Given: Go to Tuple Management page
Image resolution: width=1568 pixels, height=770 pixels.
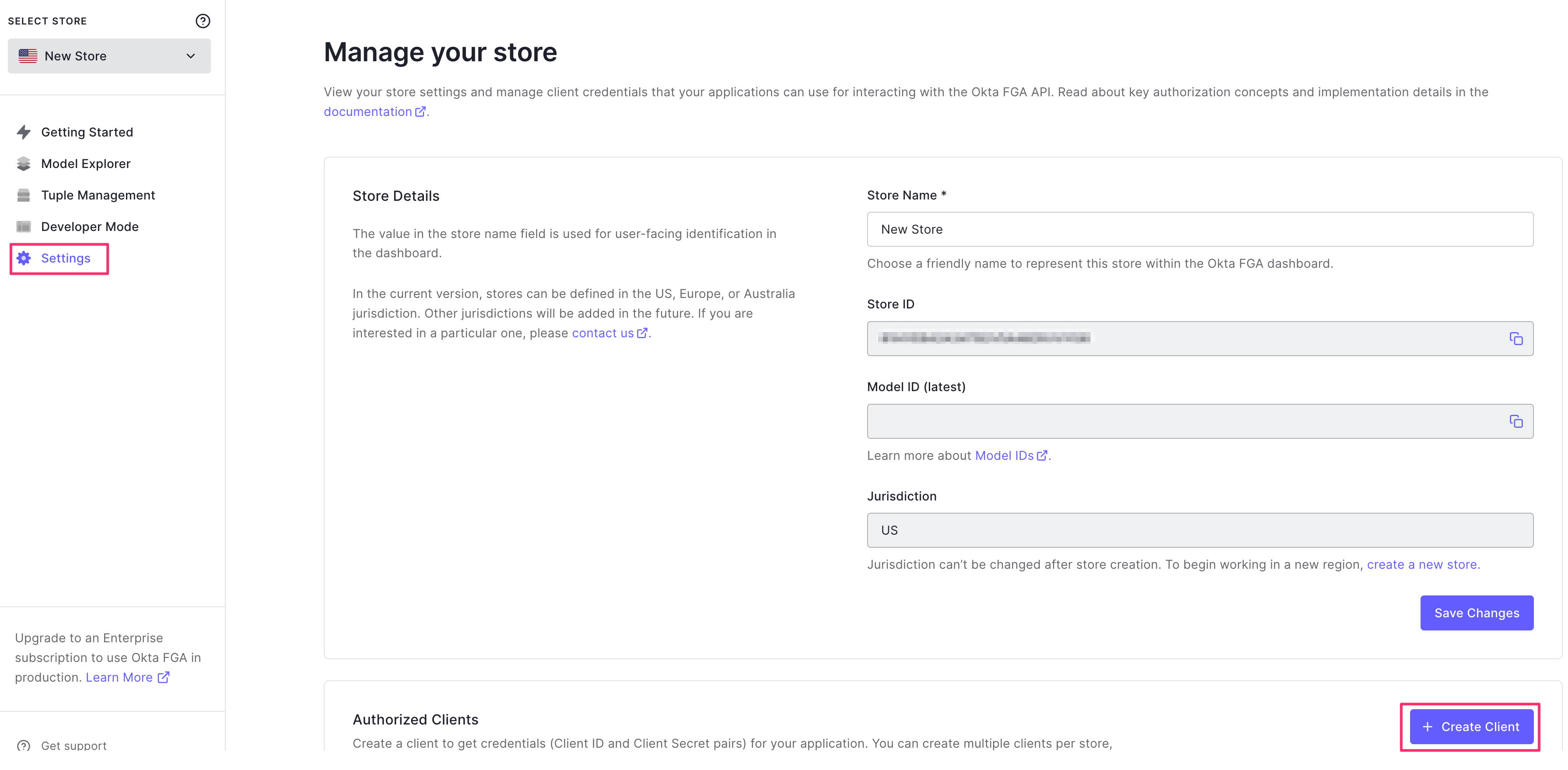Looking at the screenshot, I should point(98,196).
